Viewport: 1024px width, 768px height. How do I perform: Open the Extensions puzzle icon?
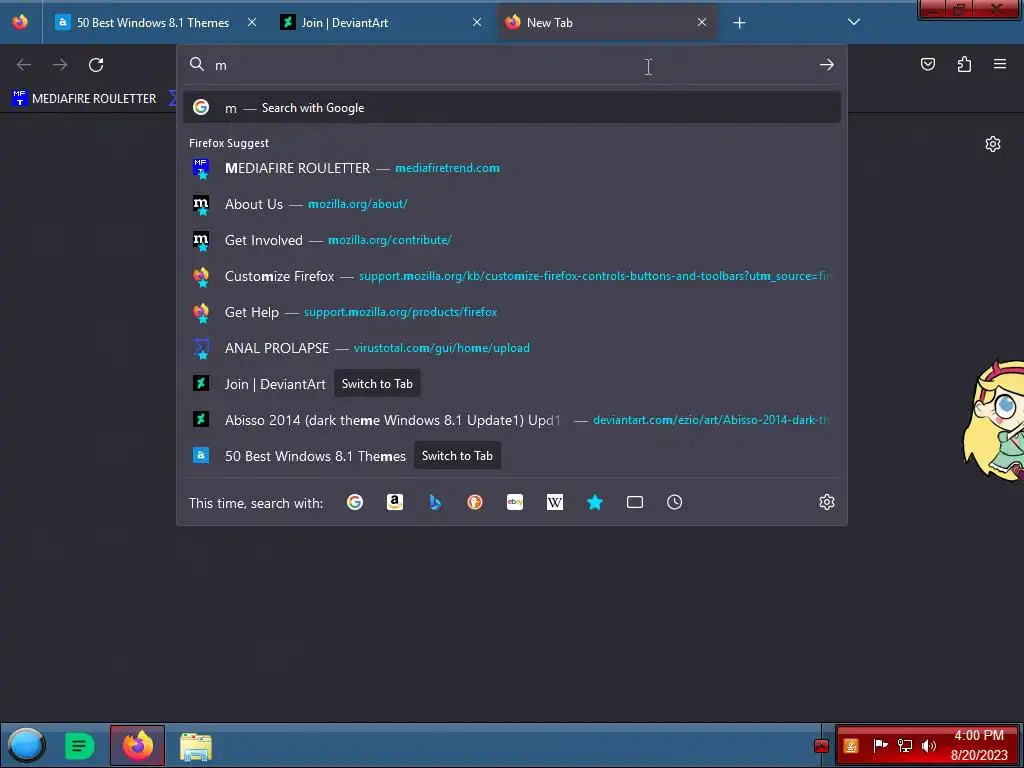(x=964, y=64)
